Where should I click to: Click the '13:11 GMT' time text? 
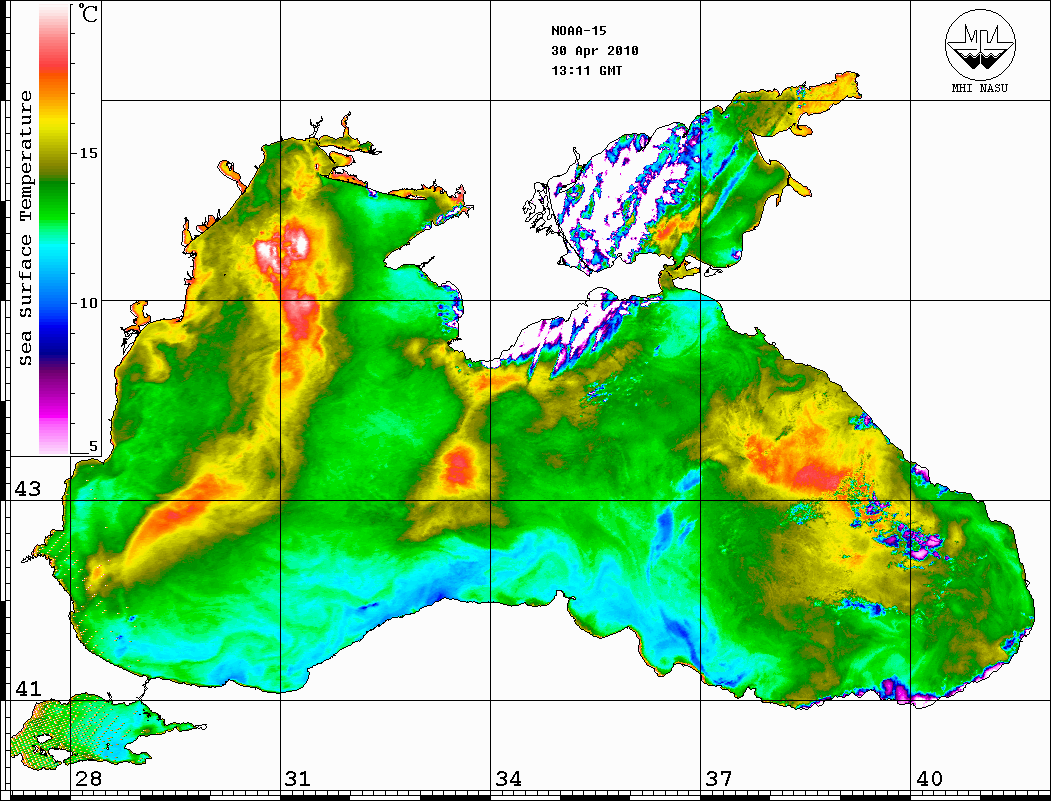(x=586, y=70)
